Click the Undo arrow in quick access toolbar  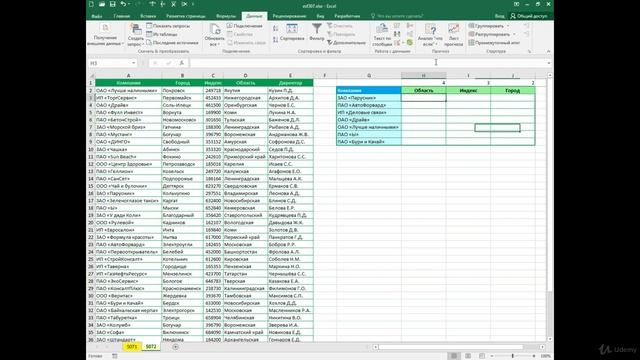click(123, 4)
